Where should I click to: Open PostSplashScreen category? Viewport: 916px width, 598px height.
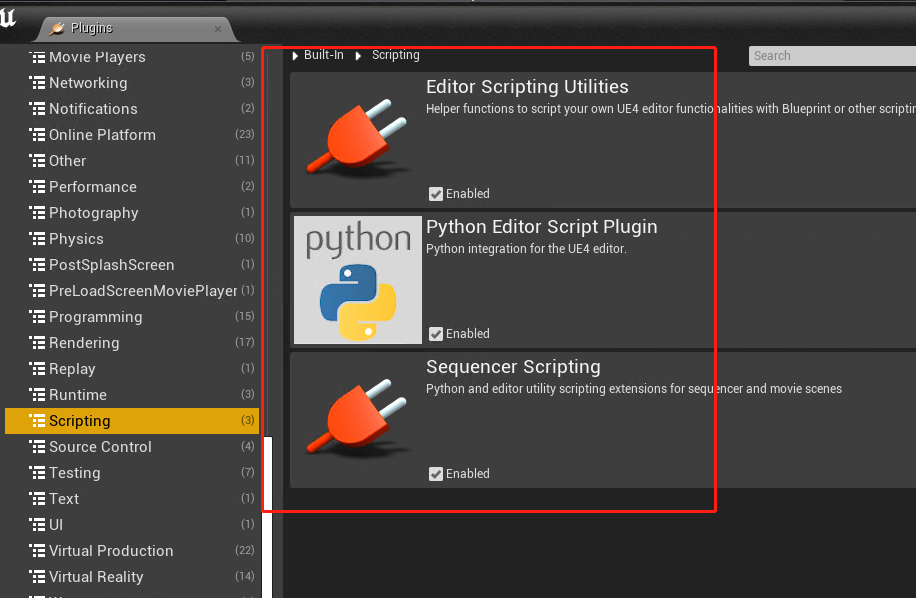click(132, 265)
